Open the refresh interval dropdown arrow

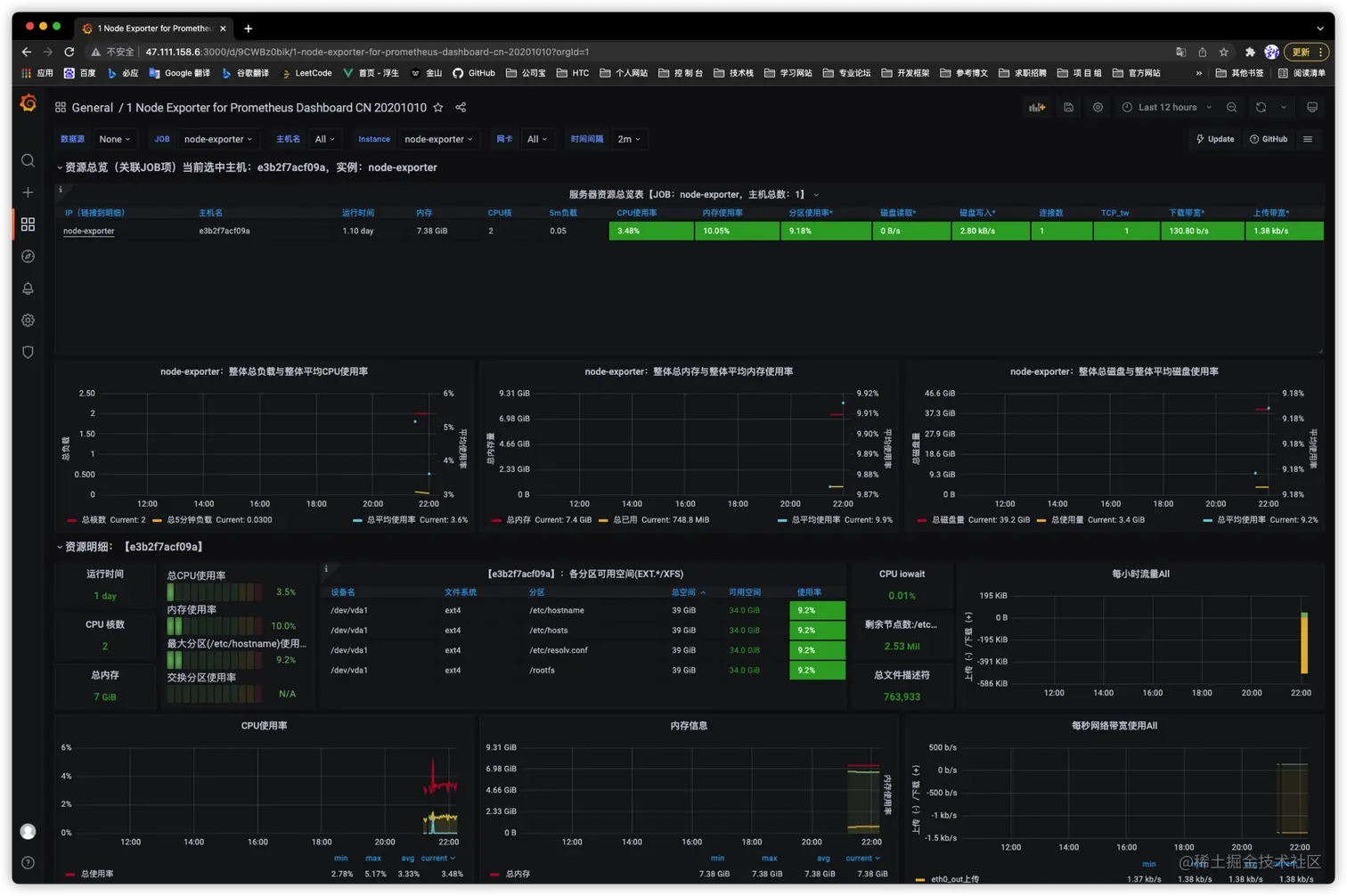point(1284,108)
